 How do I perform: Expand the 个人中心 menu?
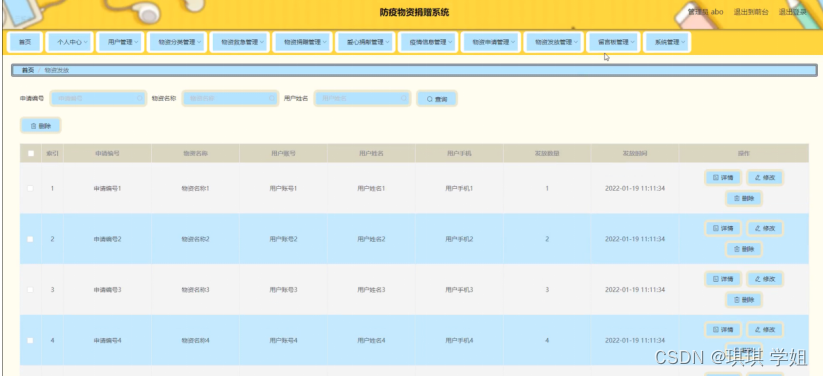[69, 43]
